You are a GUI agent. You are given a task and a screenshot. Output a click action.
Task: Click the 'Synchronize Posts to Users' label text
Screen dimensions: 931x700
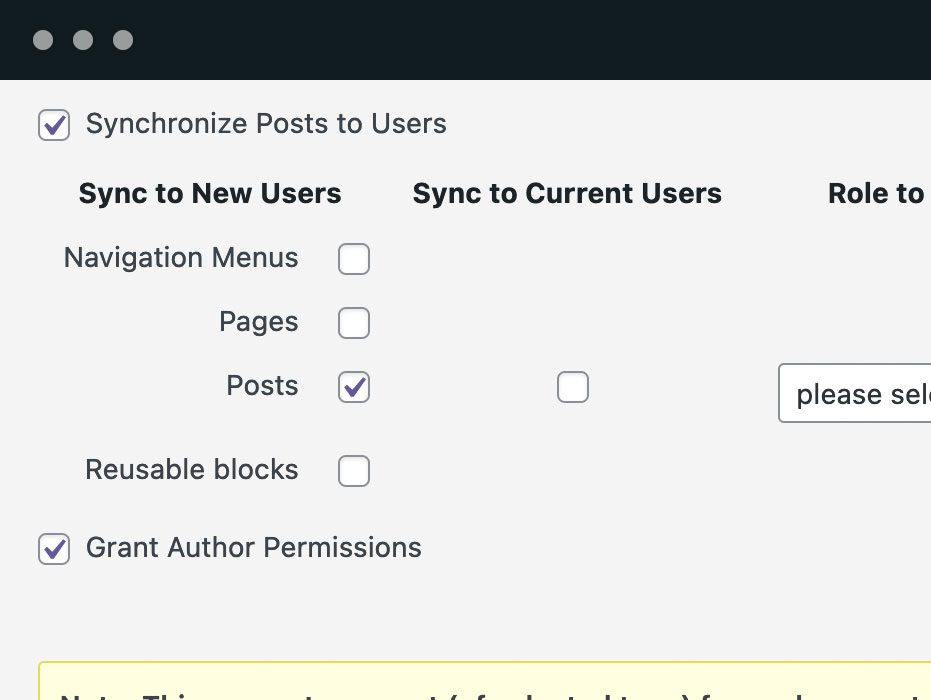(x=266, y=124)
